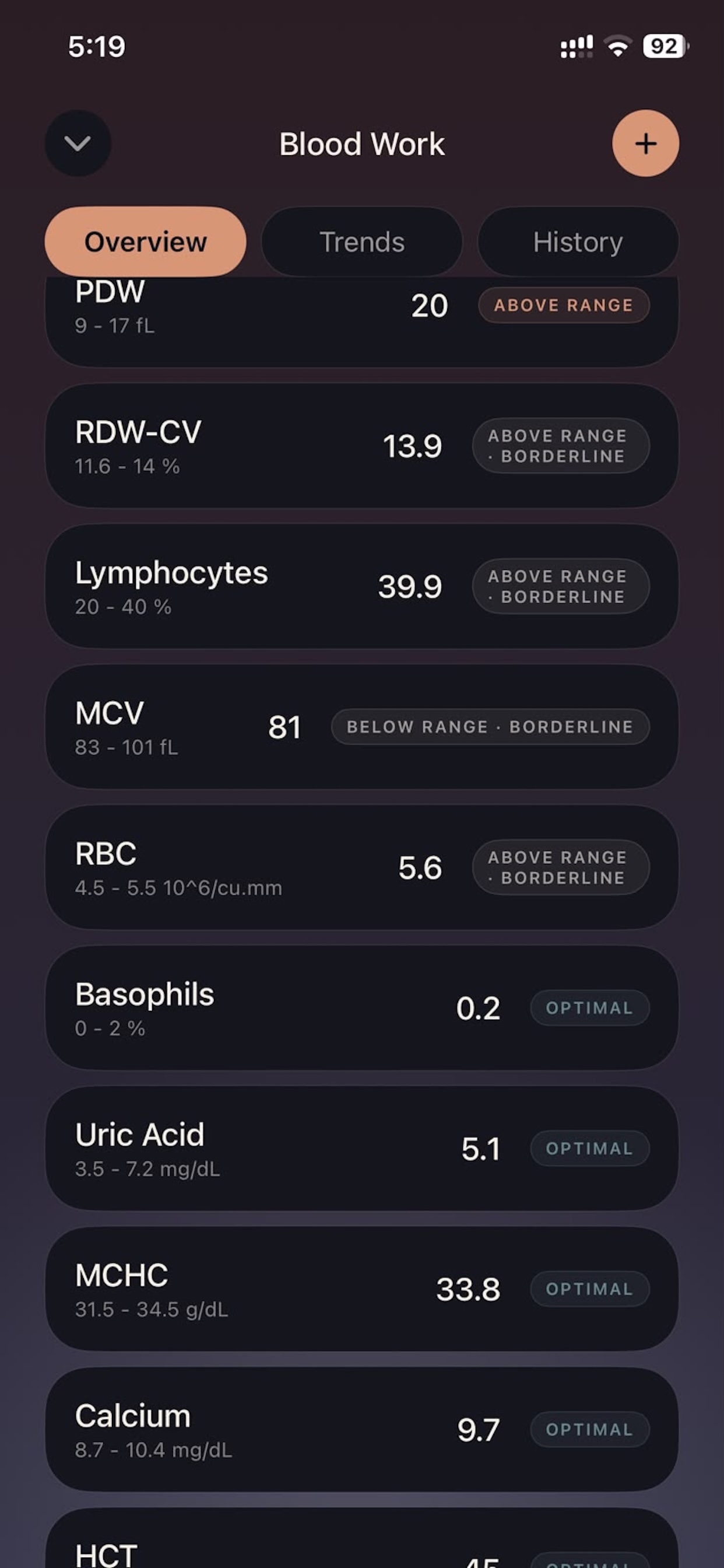This screenshot has height=1568, width=724.
Task: Tap the Lymphocytes value 39.9
Action: tap(410, 587)
